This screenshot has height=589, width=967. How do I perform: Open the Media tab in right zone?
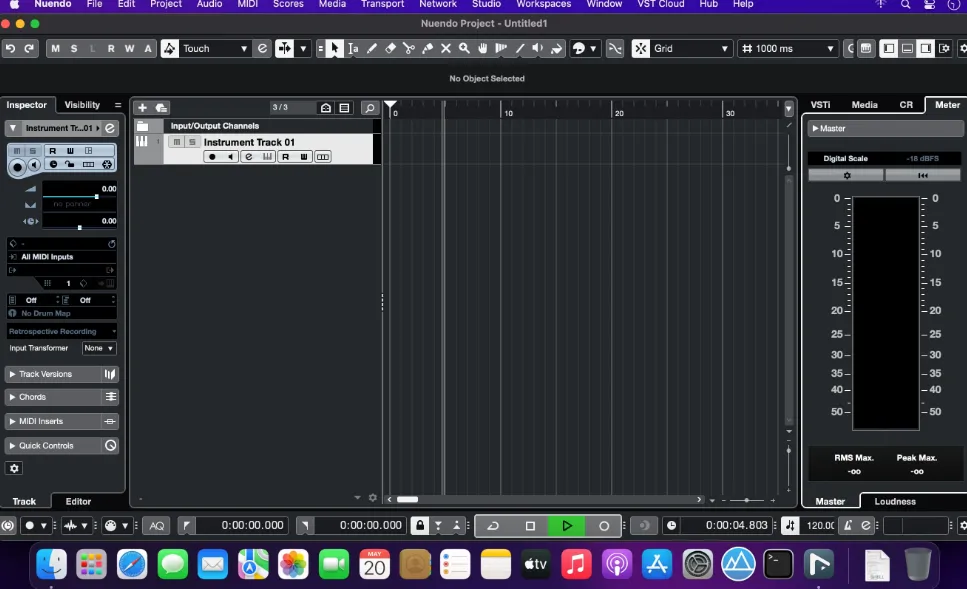click(x=864, y=105)
